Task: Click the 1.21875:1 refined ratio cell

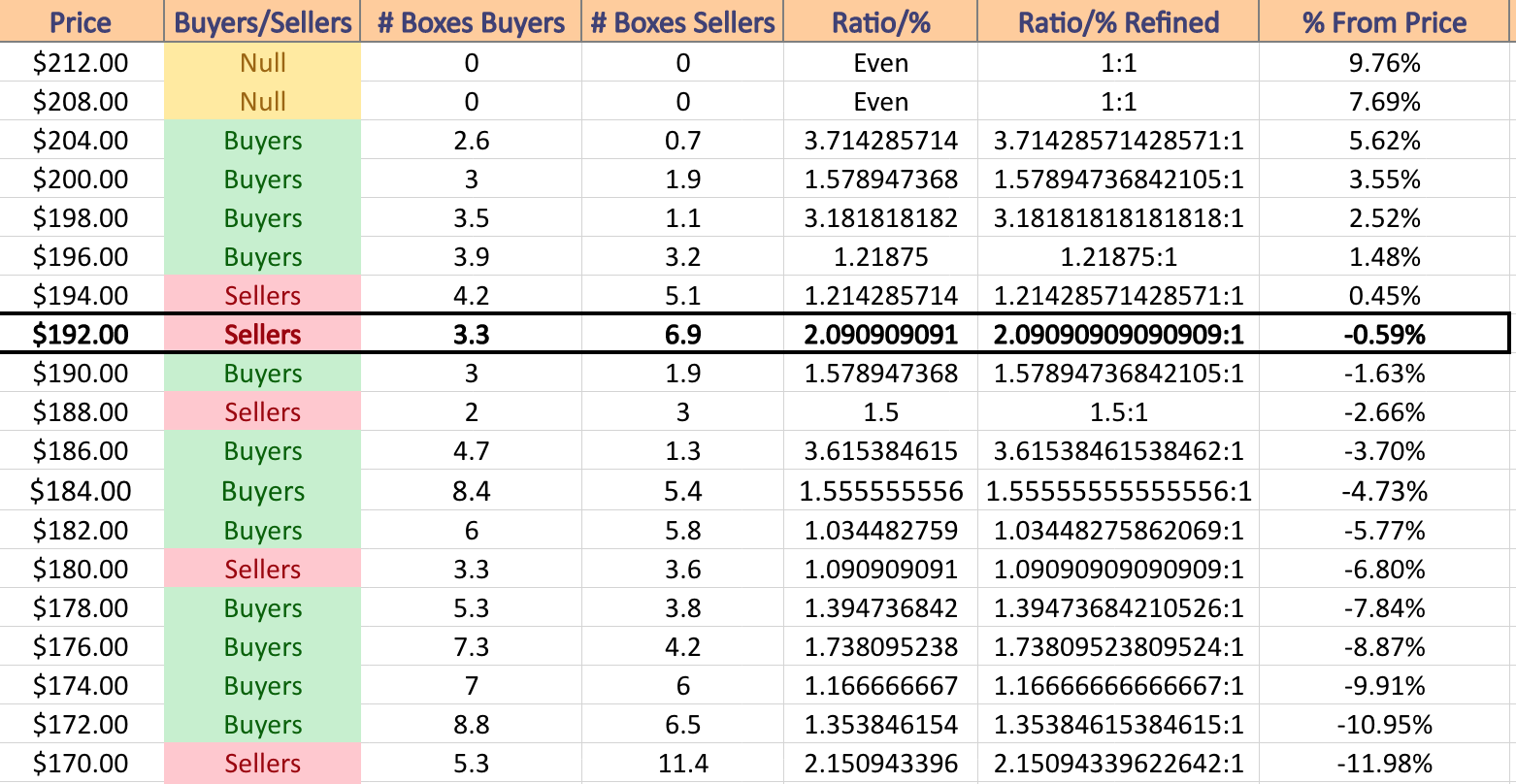Action: (x=1118, y=257)
